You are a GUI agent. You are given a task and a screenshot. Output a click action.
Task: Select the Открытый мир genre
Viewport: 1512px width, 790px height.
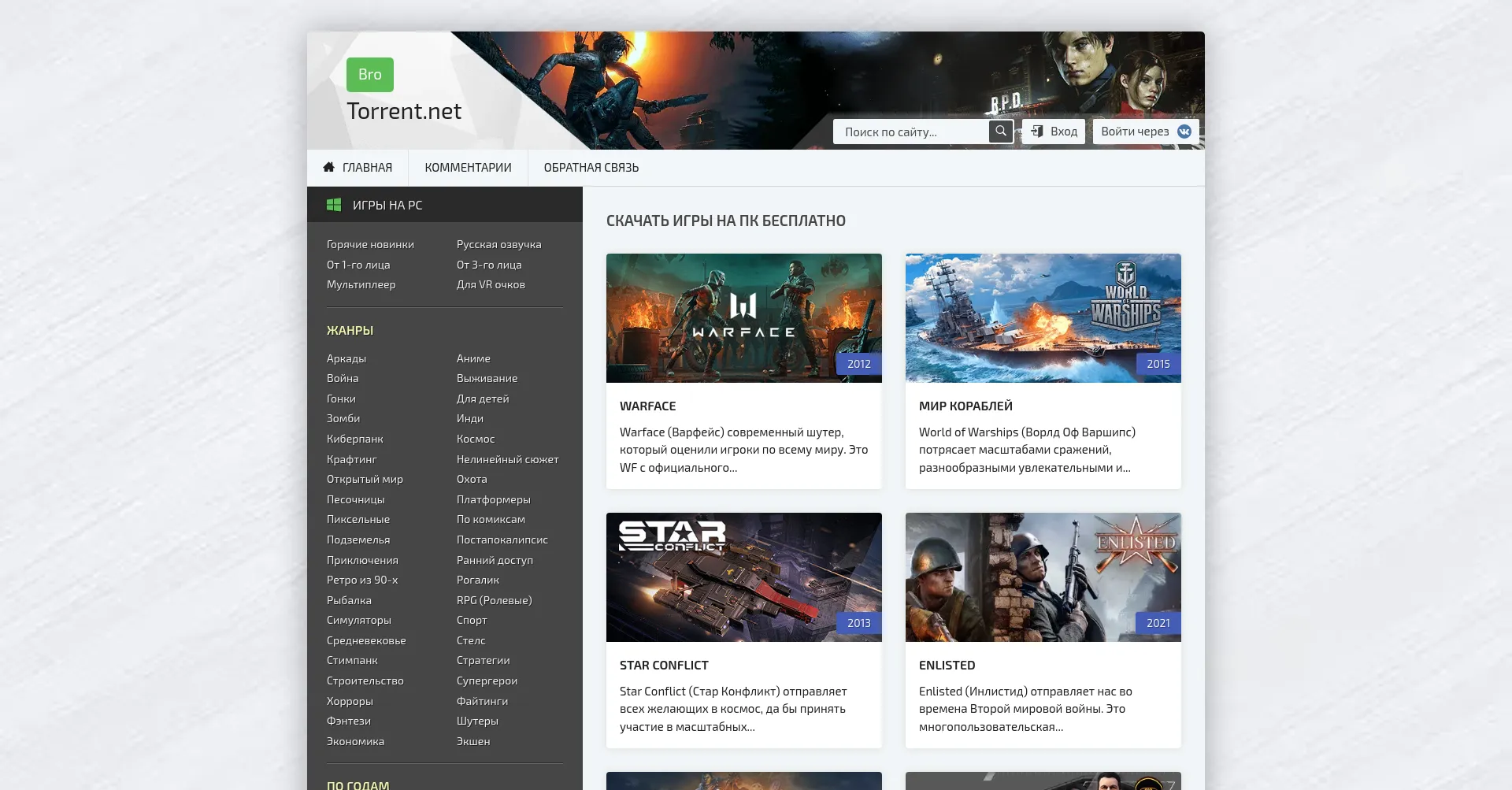click(365, 480)
